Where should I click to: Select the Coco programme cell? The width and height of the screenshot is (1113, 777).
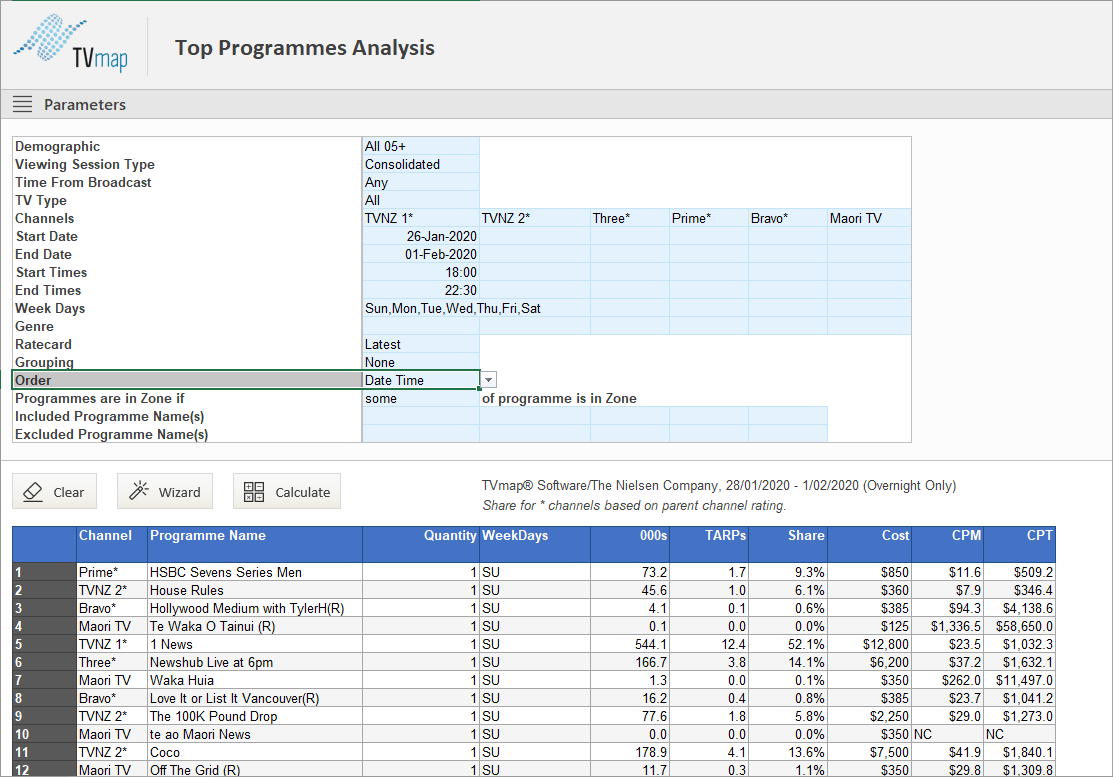(x=255, y=752)
